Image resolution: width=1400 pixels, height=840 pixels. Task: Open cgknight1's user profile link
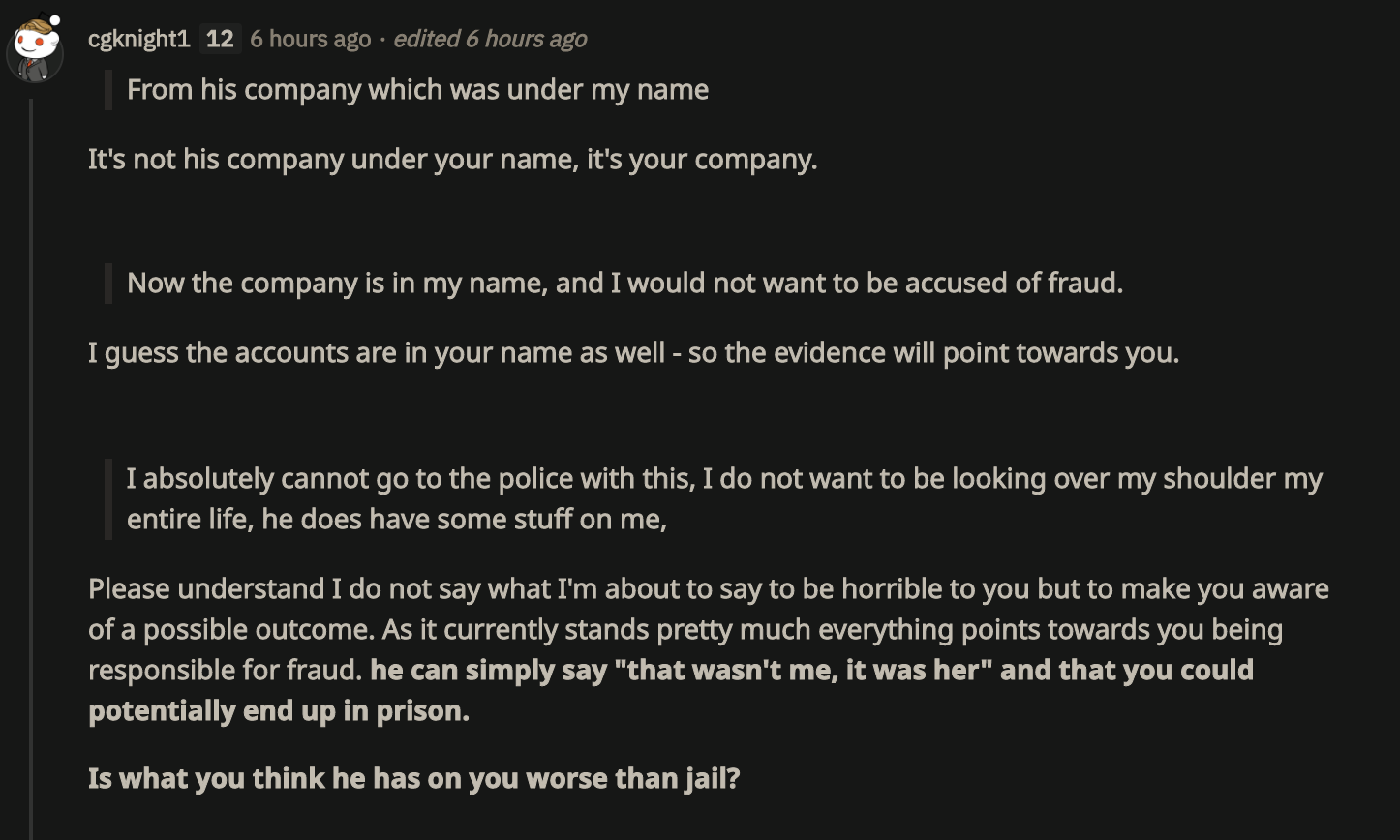click(x=138, y=39)
